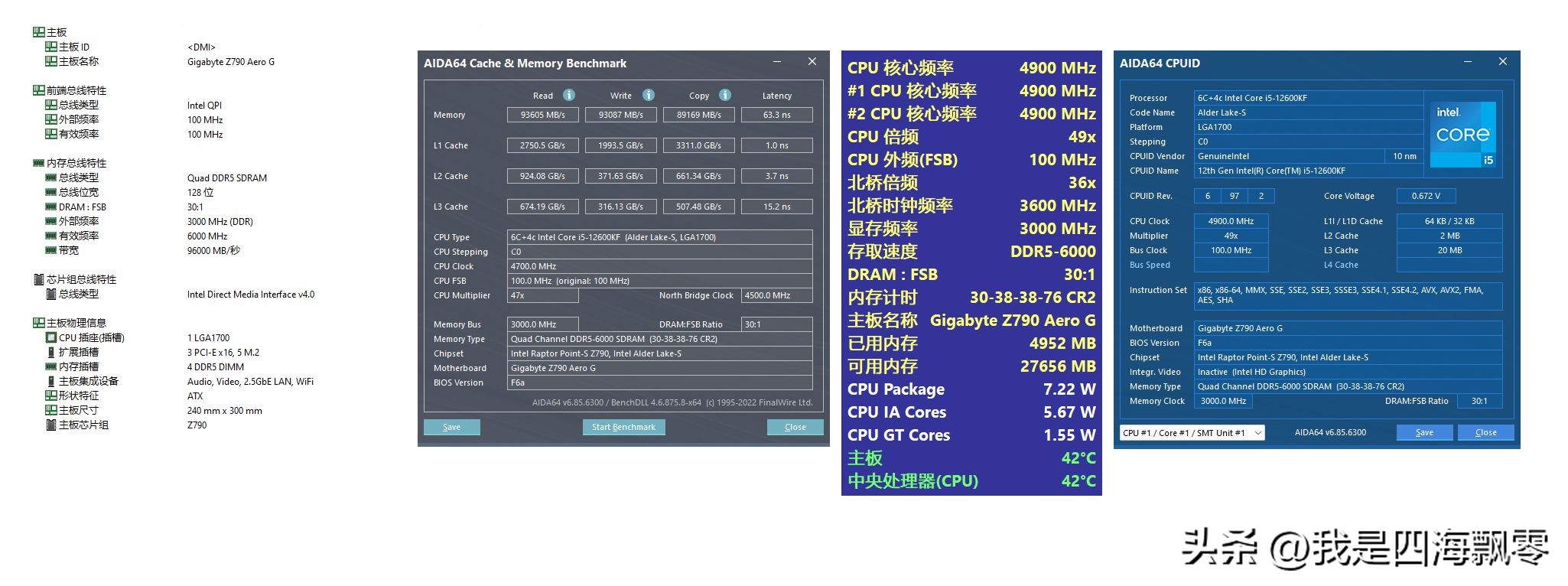1568x586 pixels.
Task: Click the 芯片组总线特性 section icon
Action: (39, 279)
